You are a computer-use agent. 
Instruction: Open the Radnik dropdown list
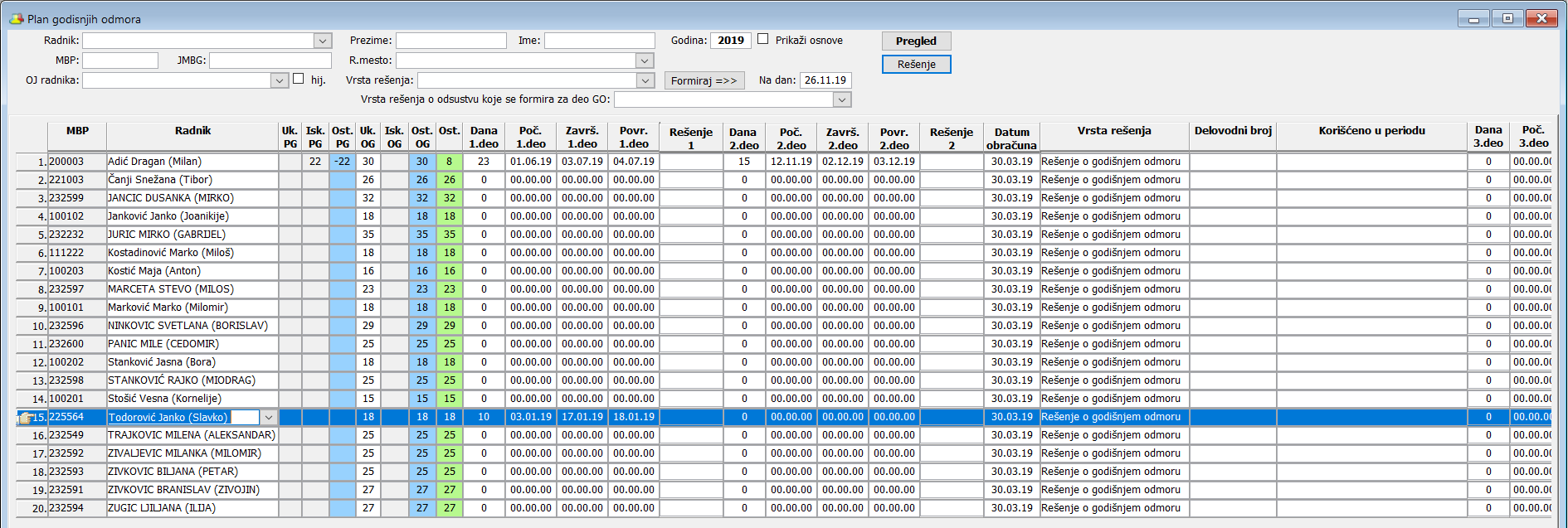(323, 41)
